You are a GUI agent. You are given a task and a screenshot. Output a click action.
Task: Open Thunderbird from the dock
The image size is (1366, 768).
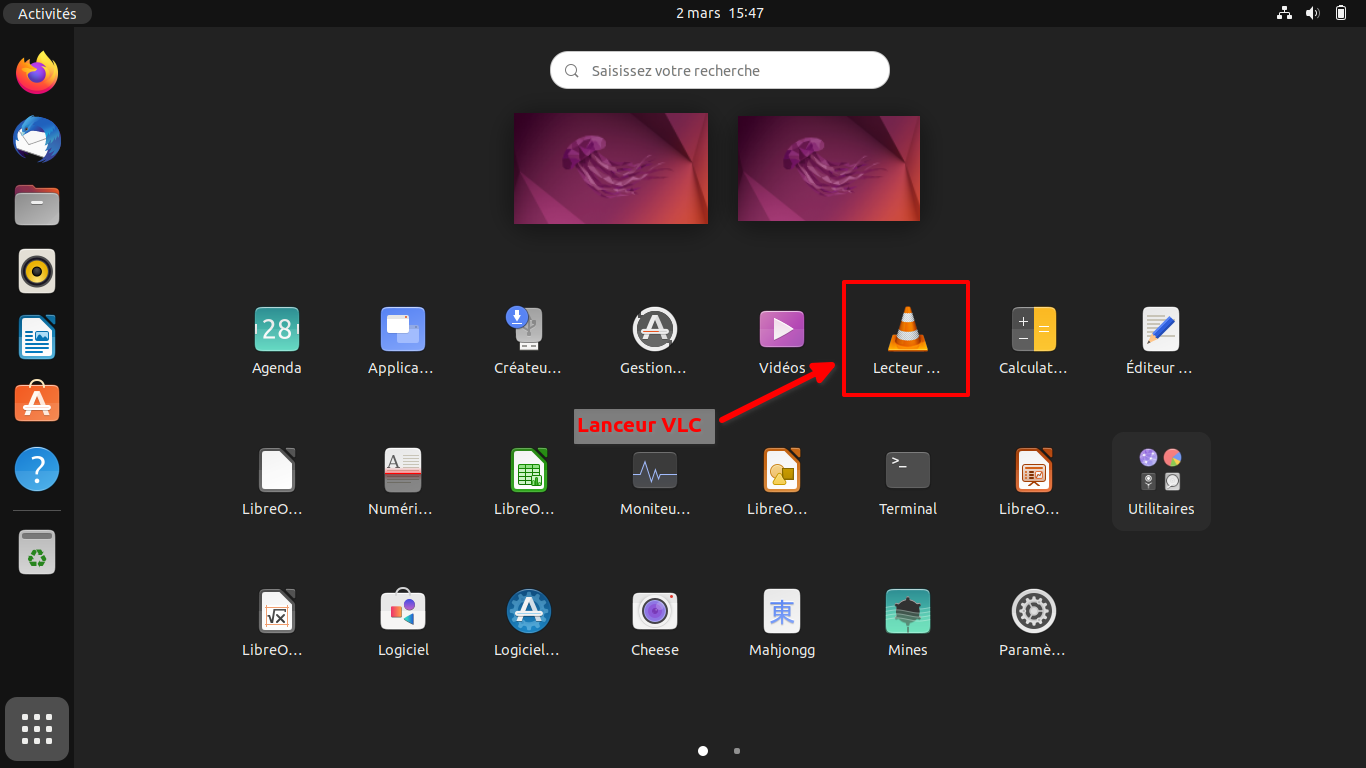coord(36,139)
